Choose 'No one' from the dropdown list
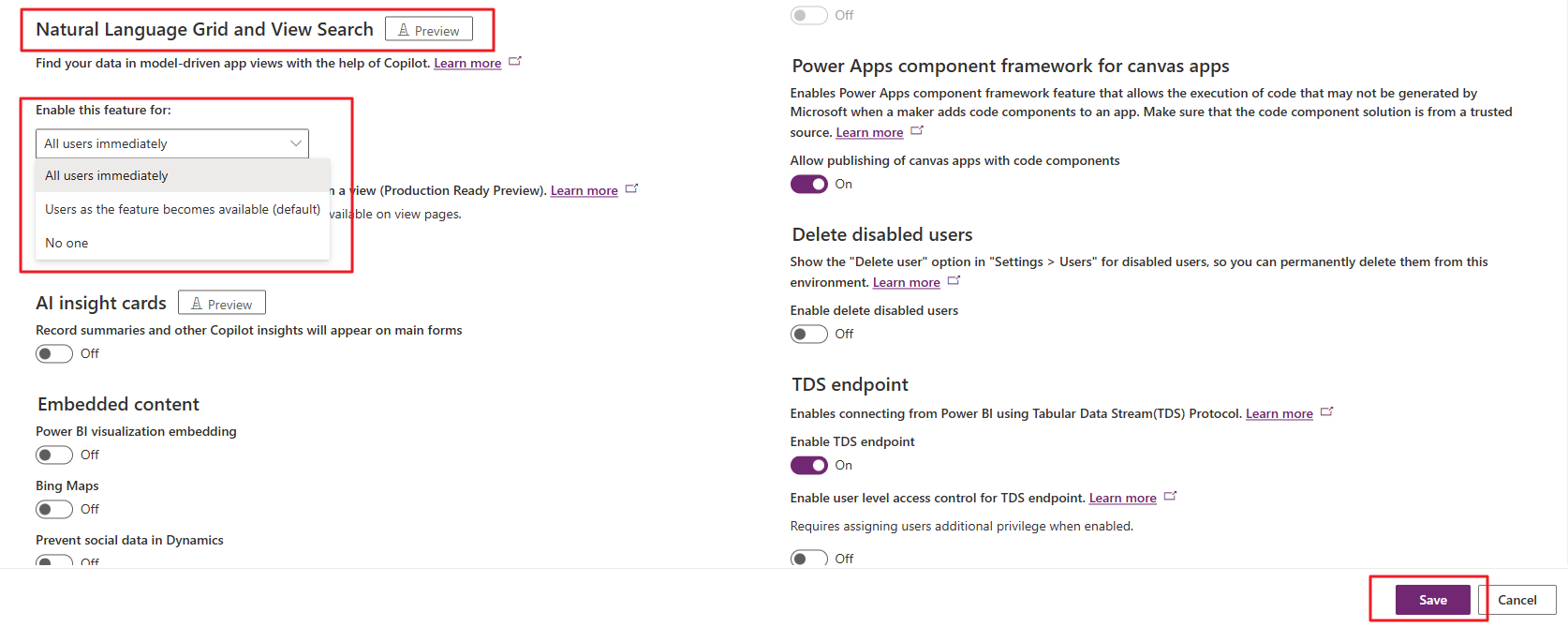Viewport: 1568px width, 627px height. click(x=67, y=243)
